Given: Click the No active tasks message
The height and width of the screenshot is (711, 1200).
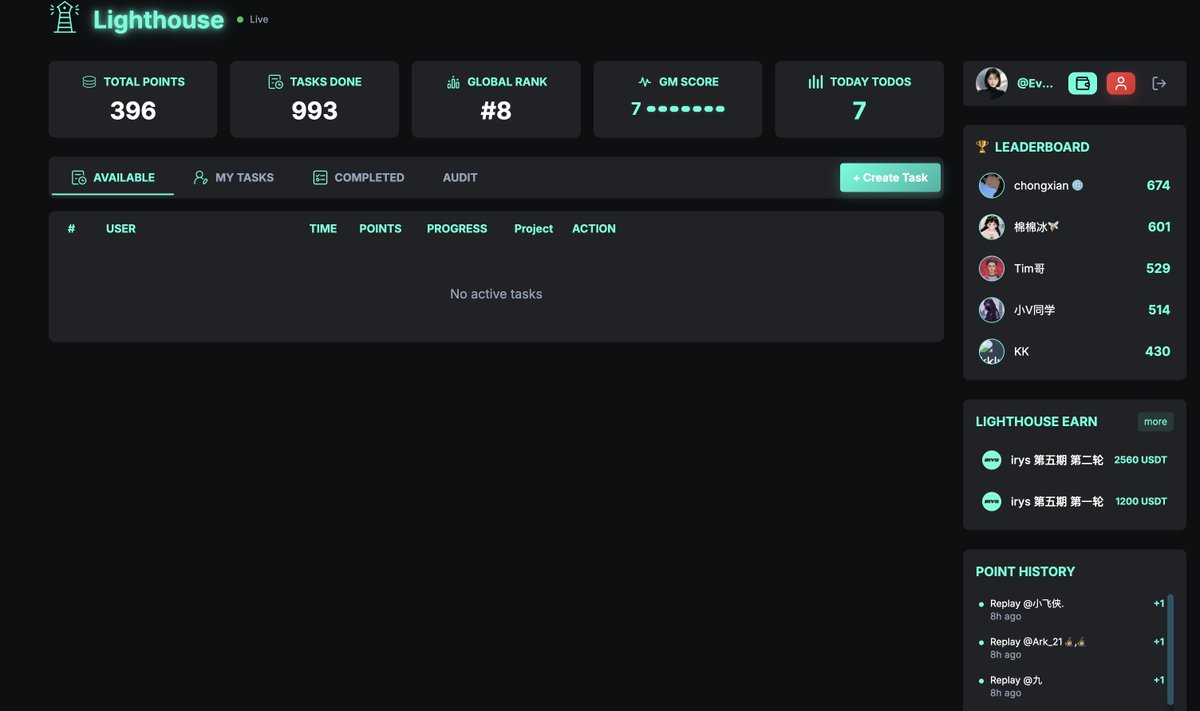Looking at the screenshot, I should pos(496,294).
